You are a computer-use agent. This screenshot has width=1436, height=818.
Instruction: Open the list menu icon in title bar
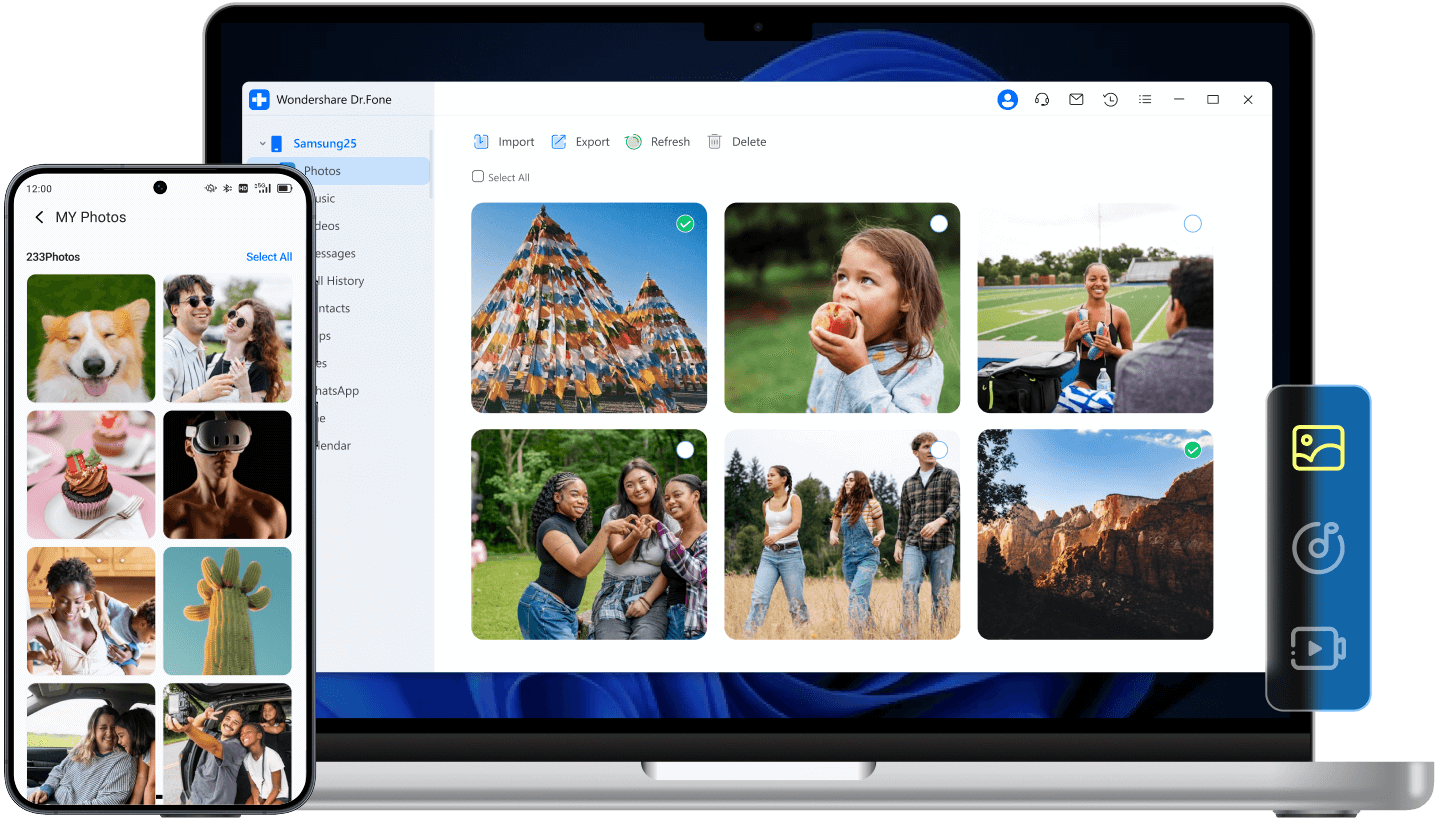pyautogui.click(x=1146, y=100)
